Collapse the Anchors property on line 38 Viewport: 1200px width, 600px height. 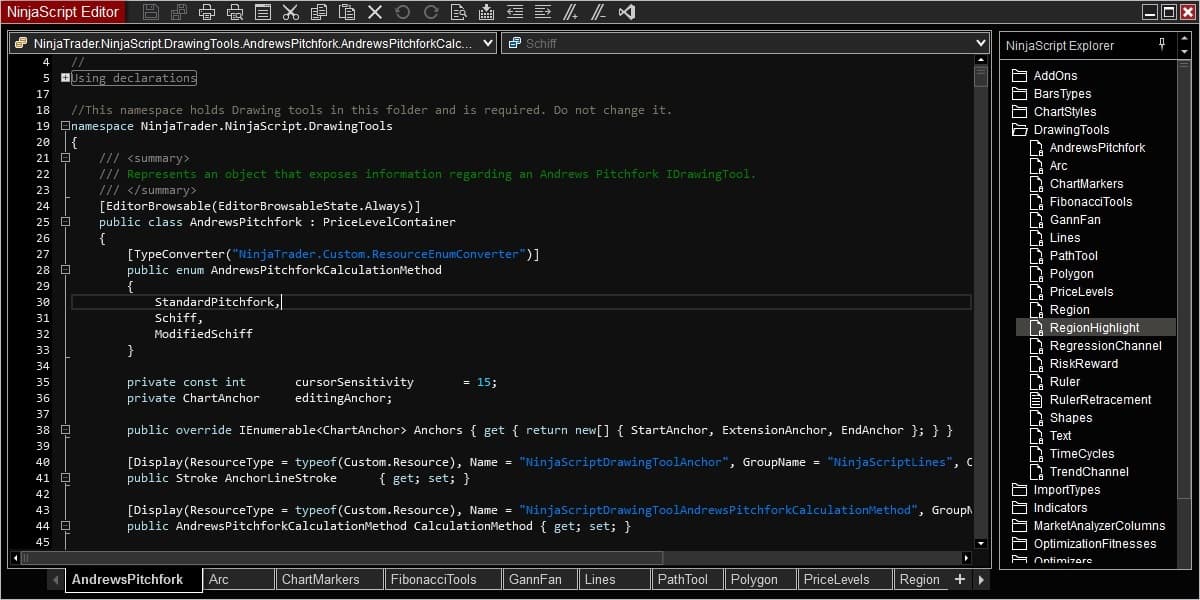(x=65, y=430)
